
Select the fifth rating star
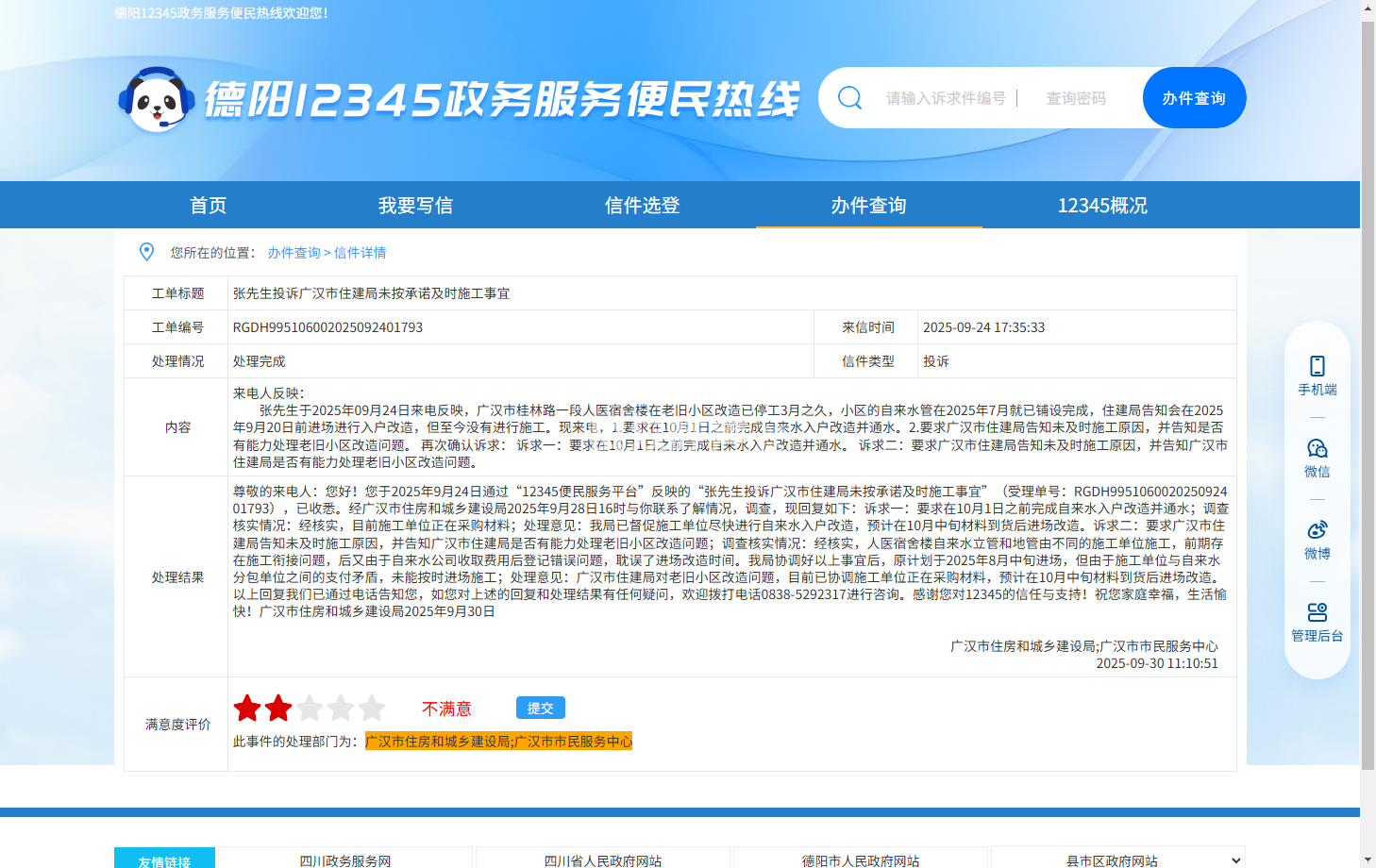pyautogui.click(x=372, y=708)
